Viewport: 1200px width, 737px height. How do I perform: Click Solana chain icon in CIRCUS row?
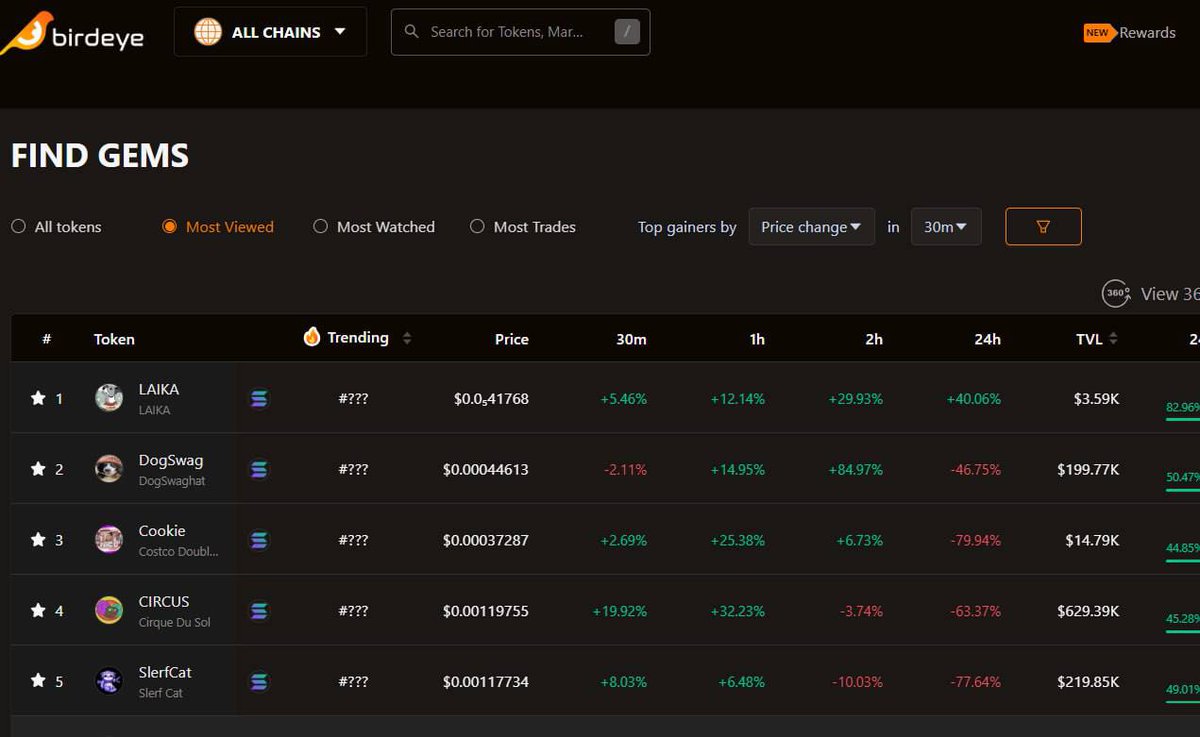click(259, 611)
